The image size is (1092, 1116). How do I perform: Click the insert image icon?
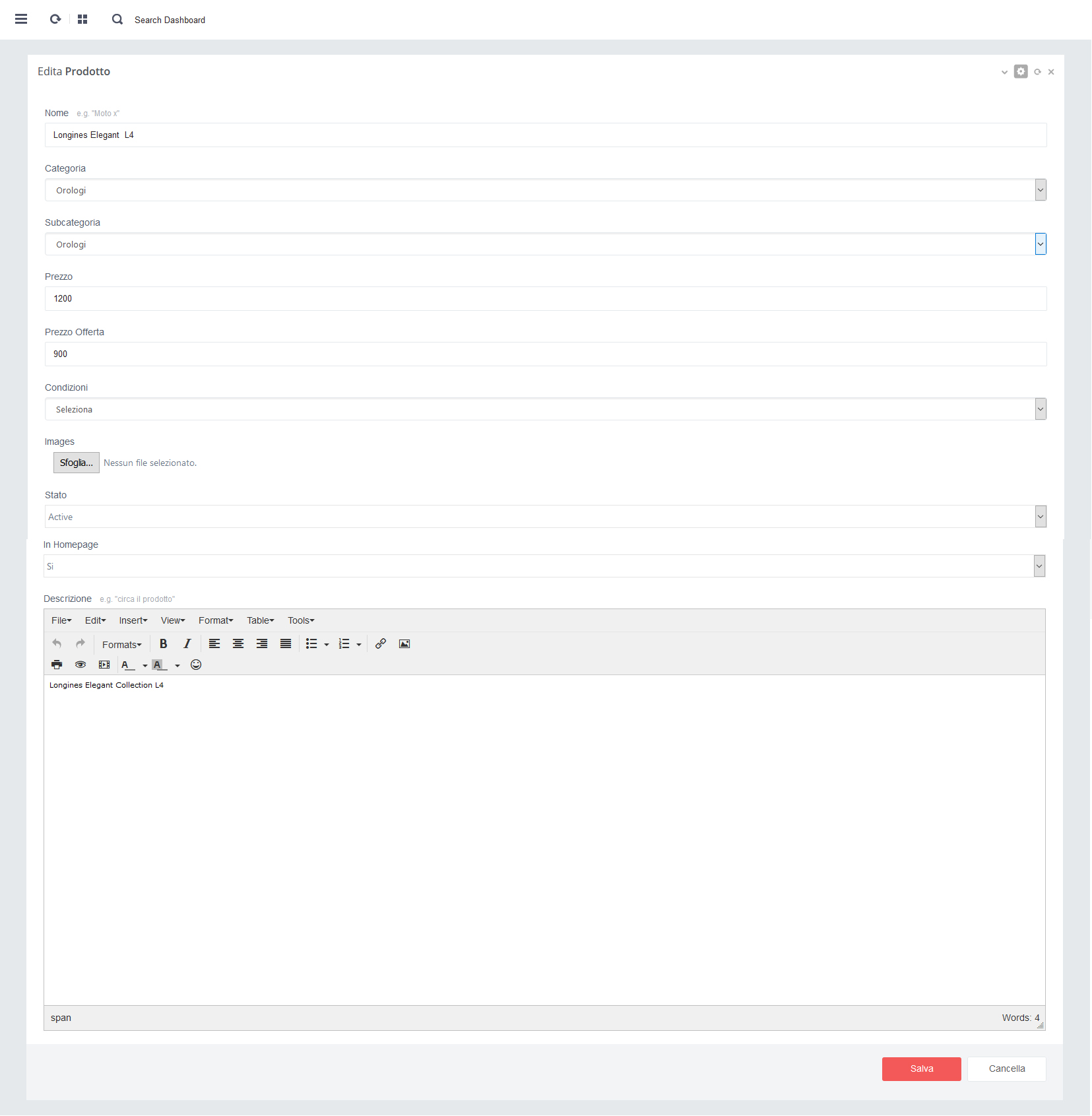404,644
